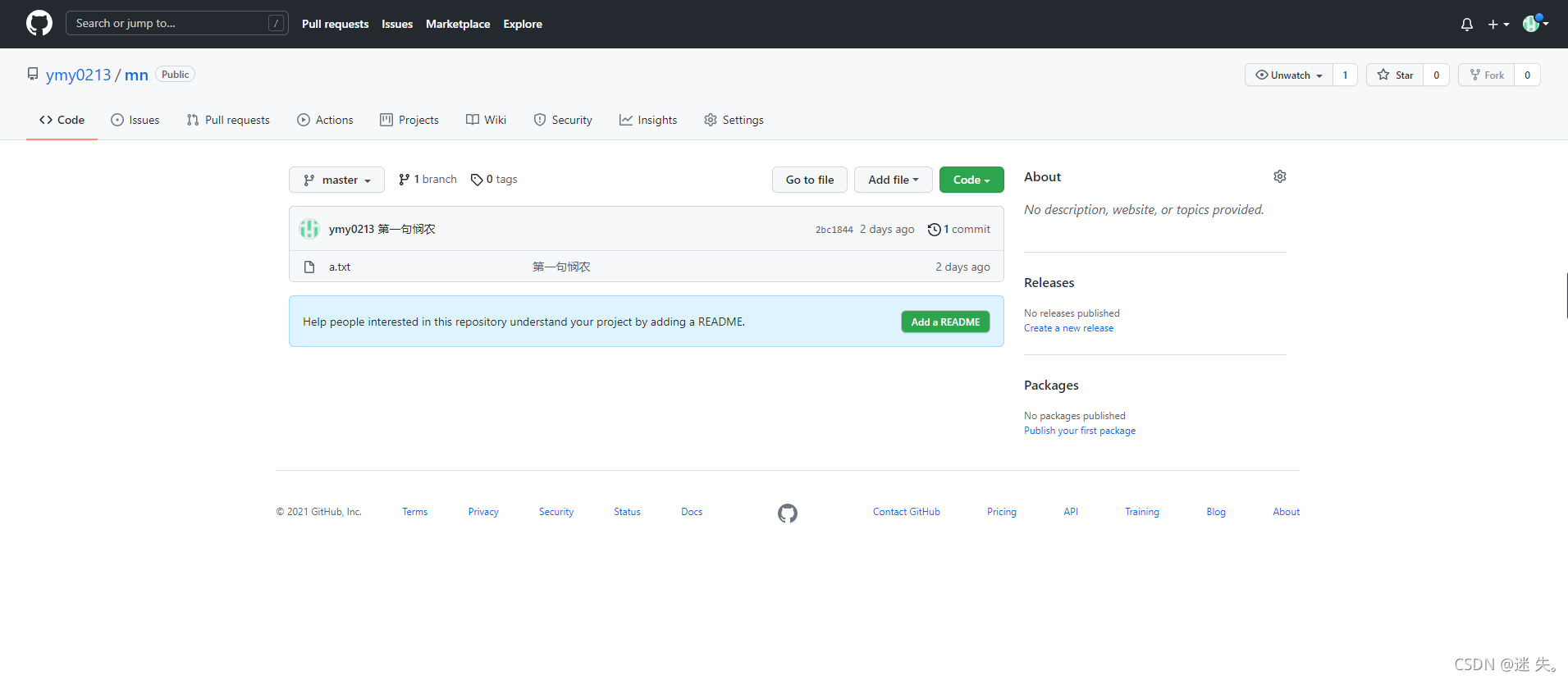Open the fork count next to Fork
This screenshot has height=680, width=1568.
tap(1527, 75)
